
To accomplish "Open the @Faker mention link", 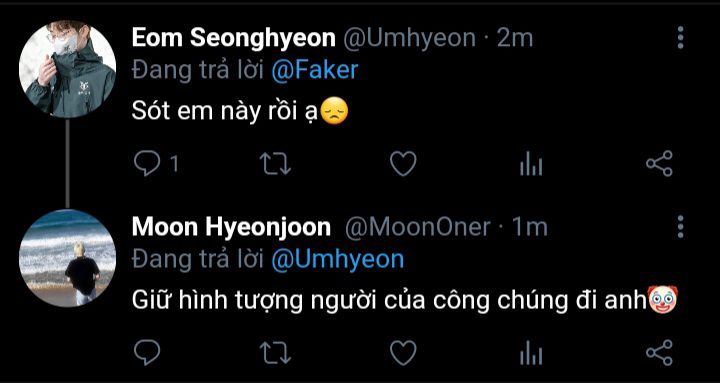I will 315,70.
